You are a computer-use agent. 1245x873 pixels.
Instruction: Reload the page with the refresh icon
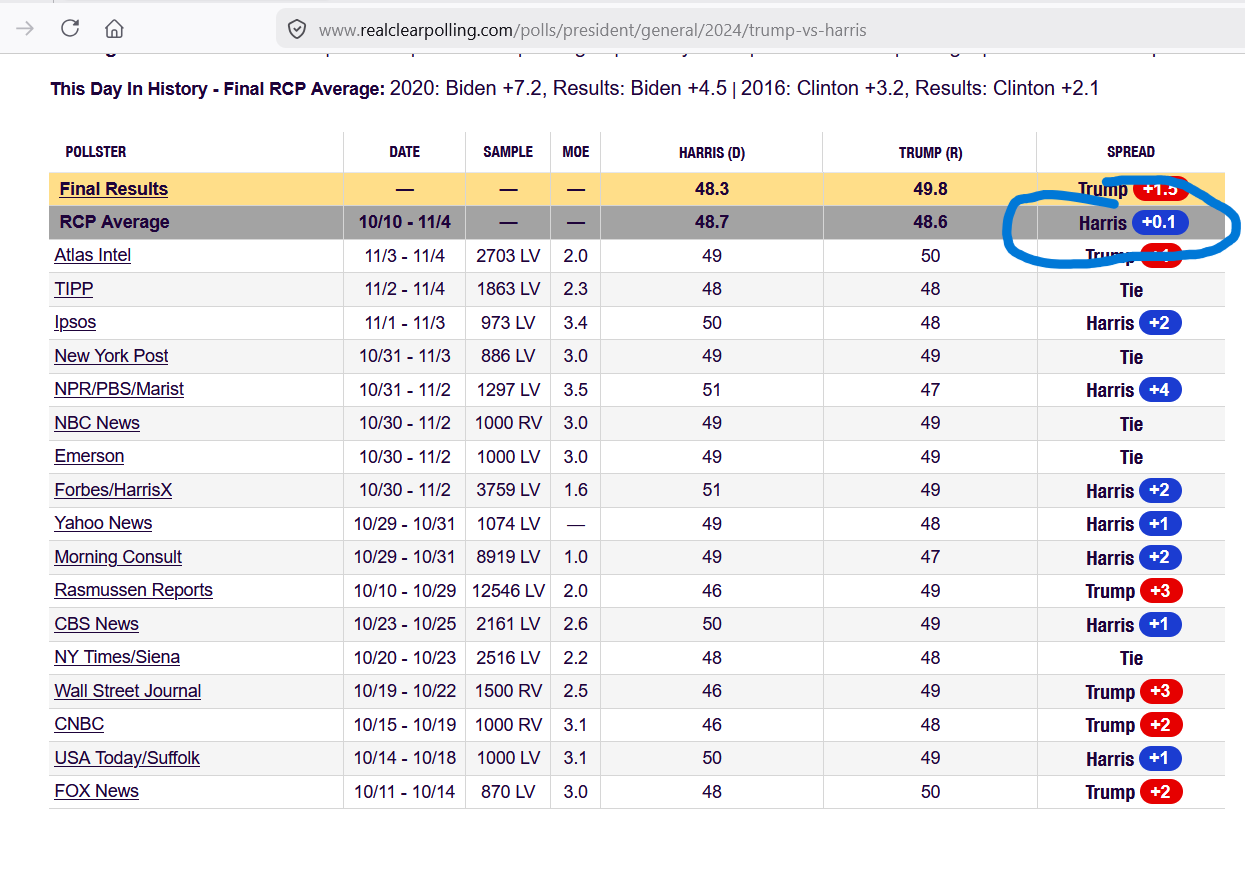pos(70,28)
